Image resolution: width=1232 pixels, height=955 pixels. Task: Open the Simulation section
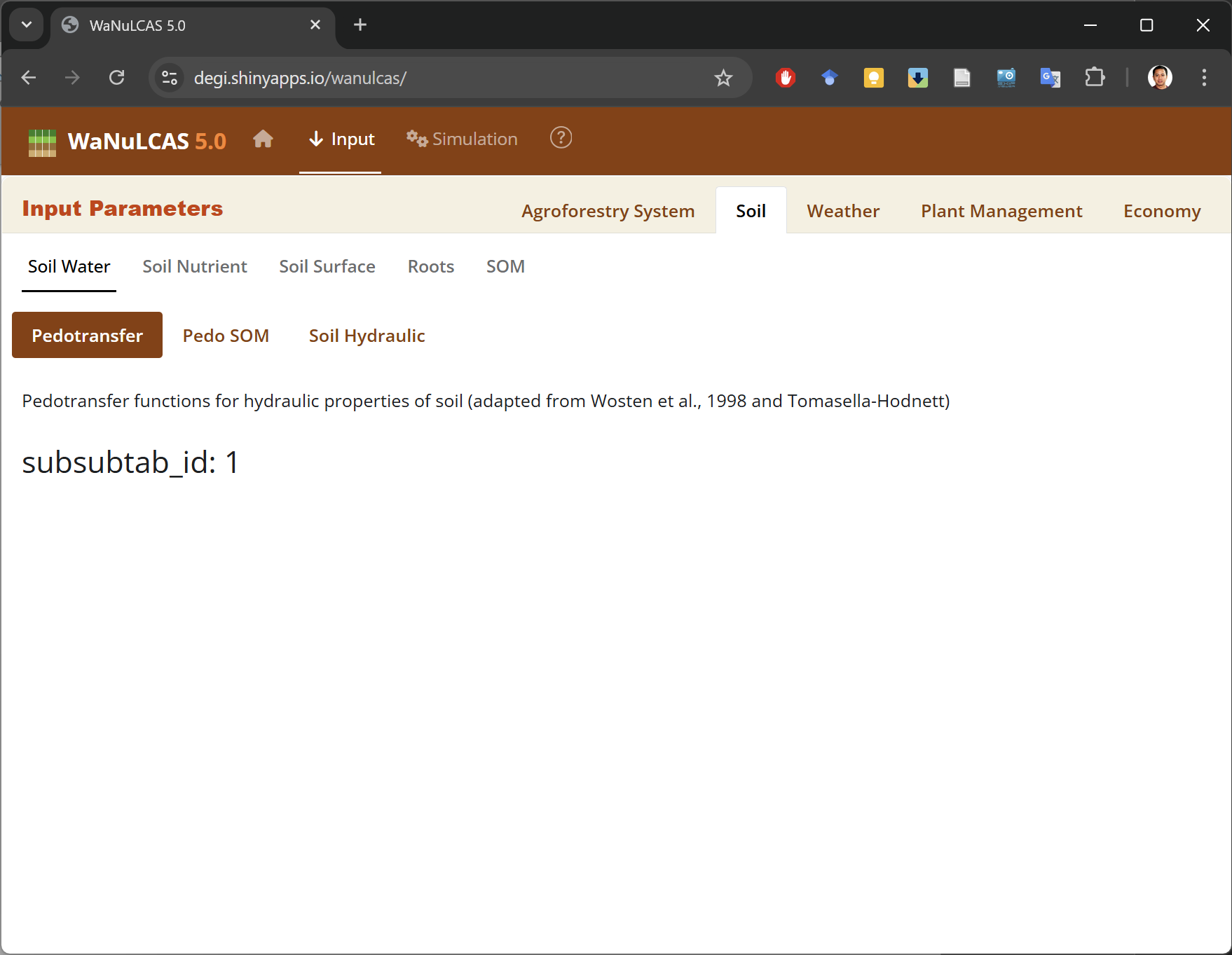[463, 139]
